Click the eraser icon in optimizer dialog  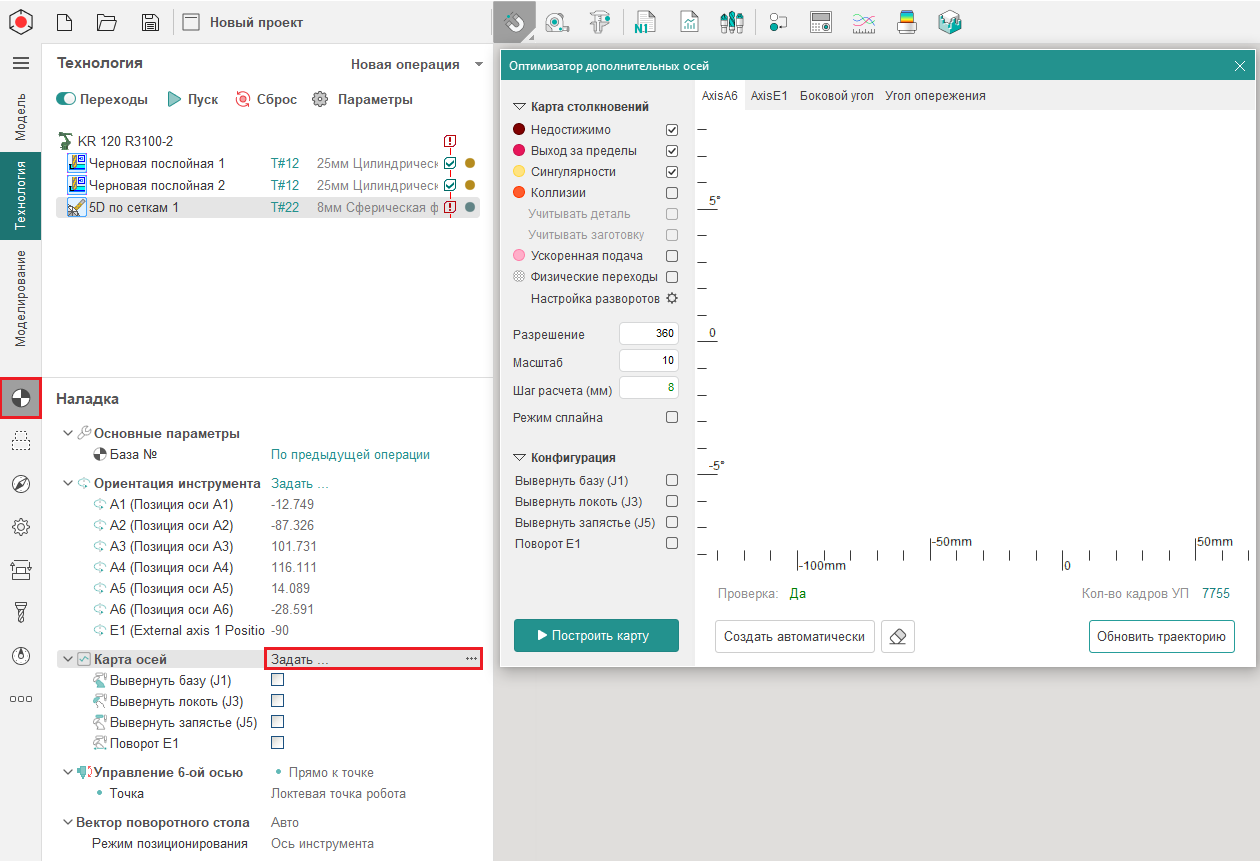tap(898, 636)
